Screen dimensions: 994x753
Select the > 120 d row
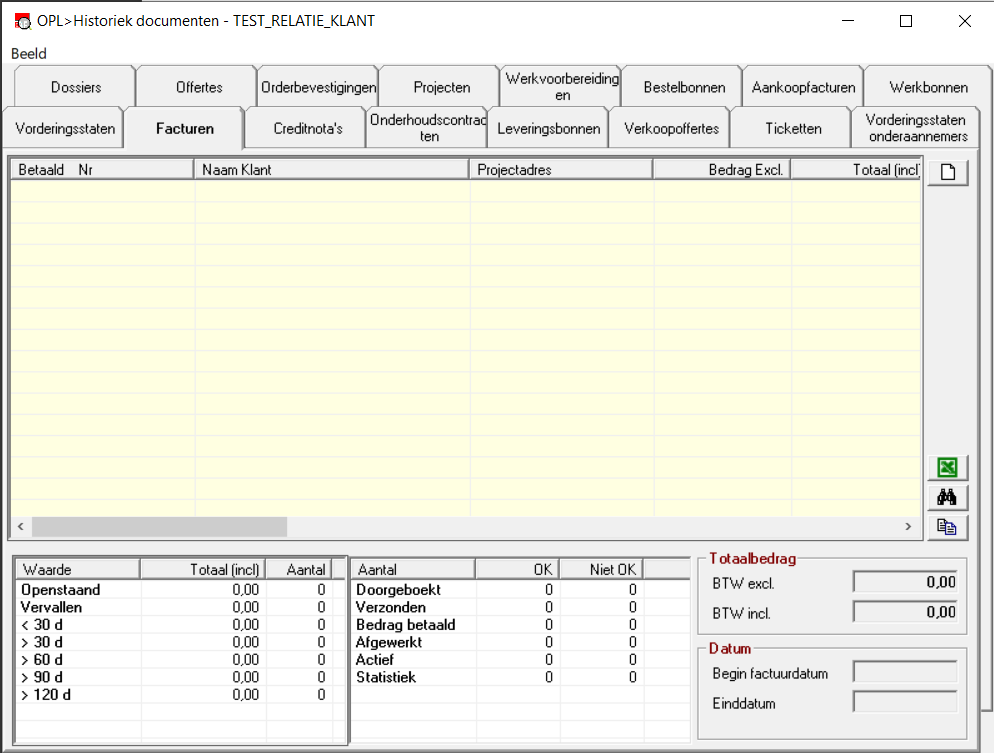pos(180,695)
